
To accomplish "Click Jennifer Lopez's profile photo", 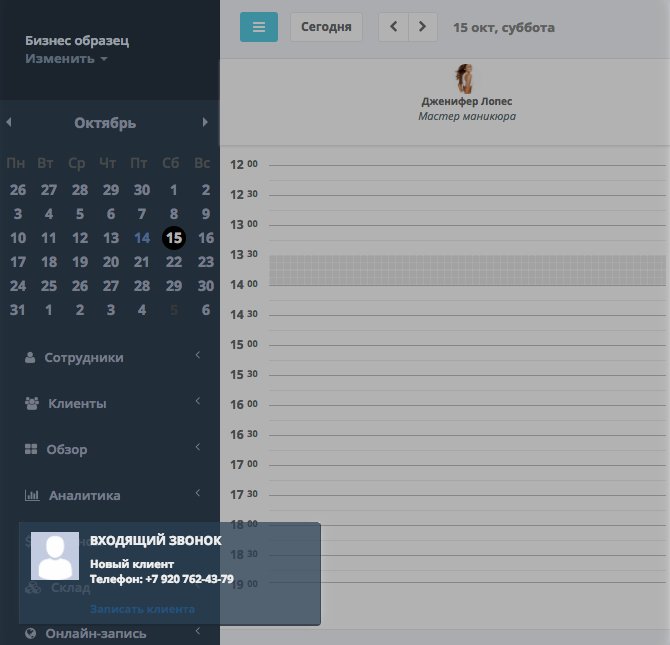I will tap(465, 79).
